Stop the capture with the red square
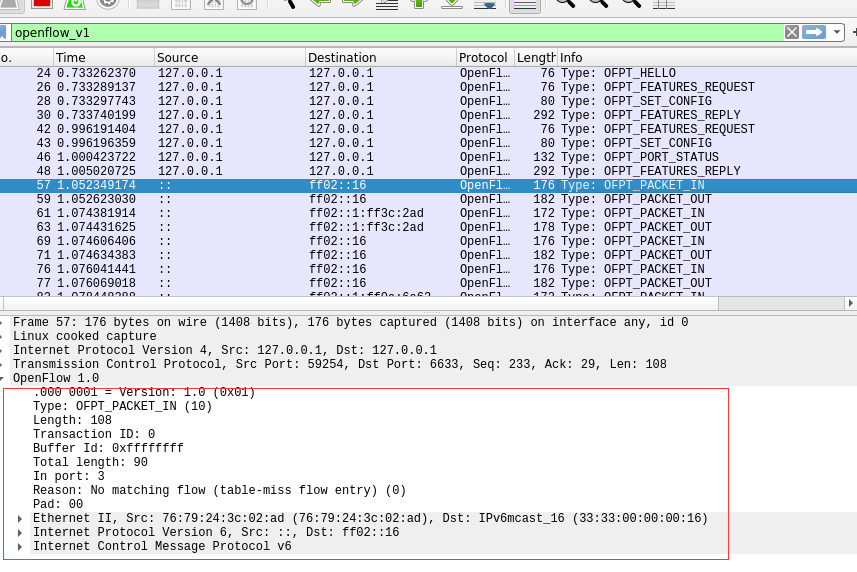857x572 pixels. click(42, 3)
